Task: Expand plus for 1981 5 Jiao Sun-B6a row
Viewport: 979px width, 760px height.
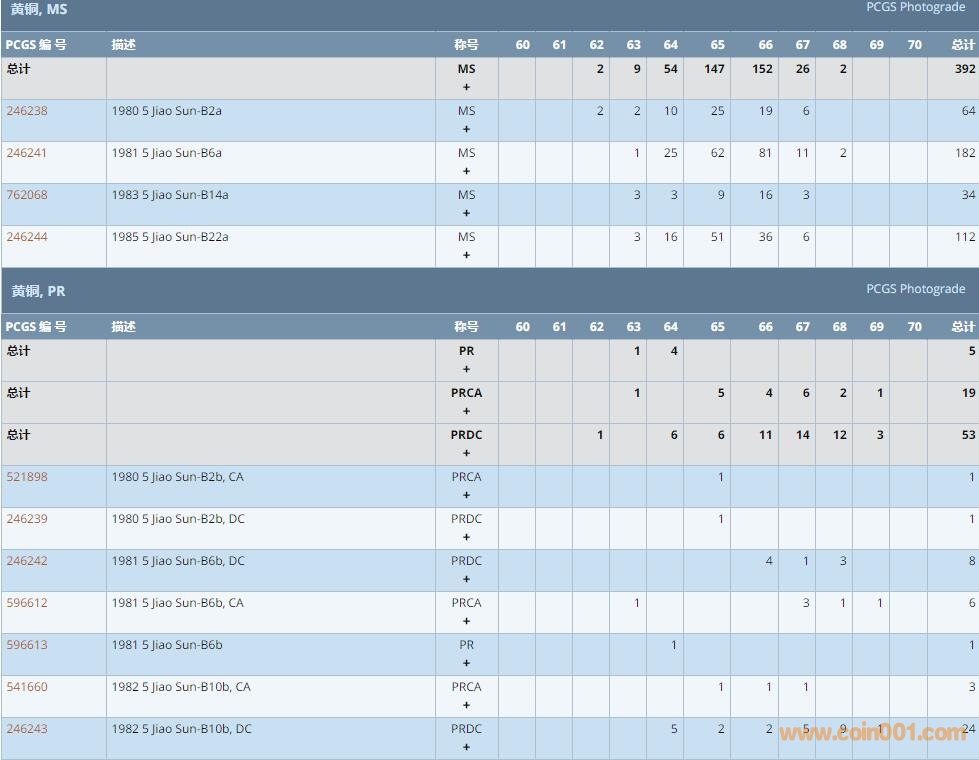Action: 466,171
